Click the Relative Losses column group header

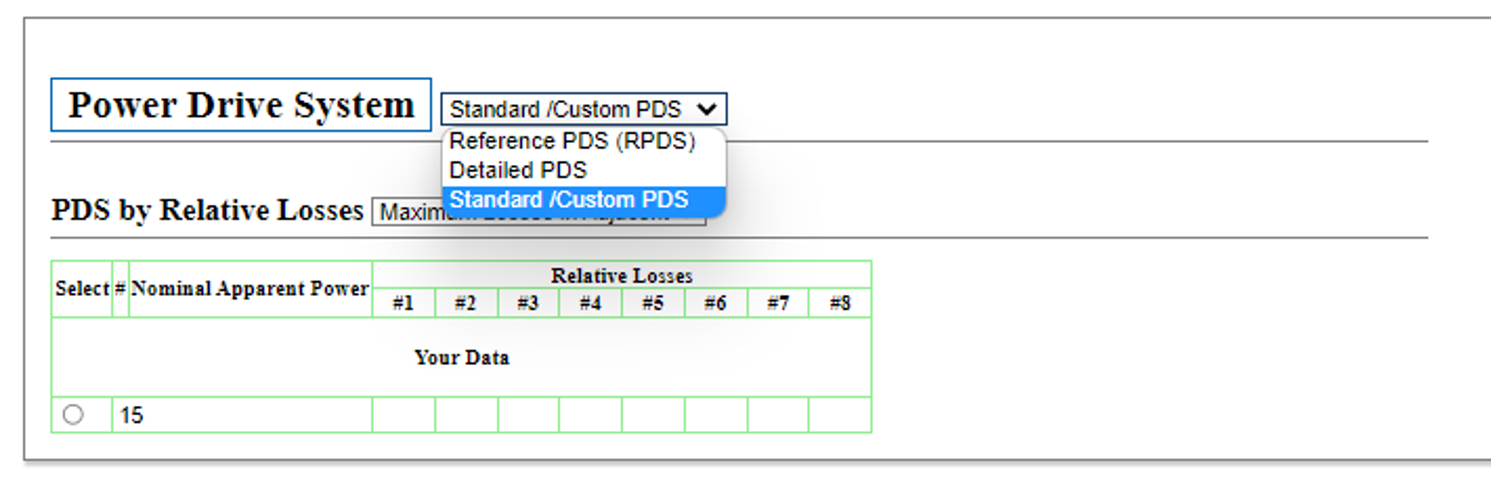(621, 275)
